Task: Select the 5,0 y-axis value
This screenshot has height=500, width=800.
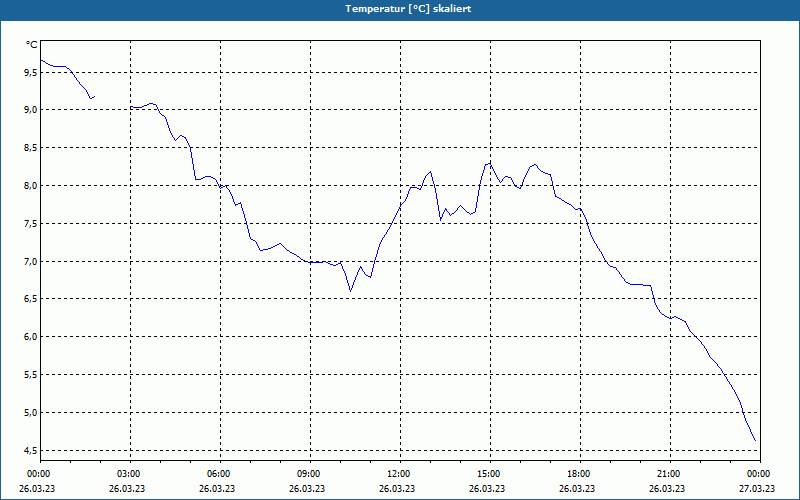Action: tap(31, 412)
